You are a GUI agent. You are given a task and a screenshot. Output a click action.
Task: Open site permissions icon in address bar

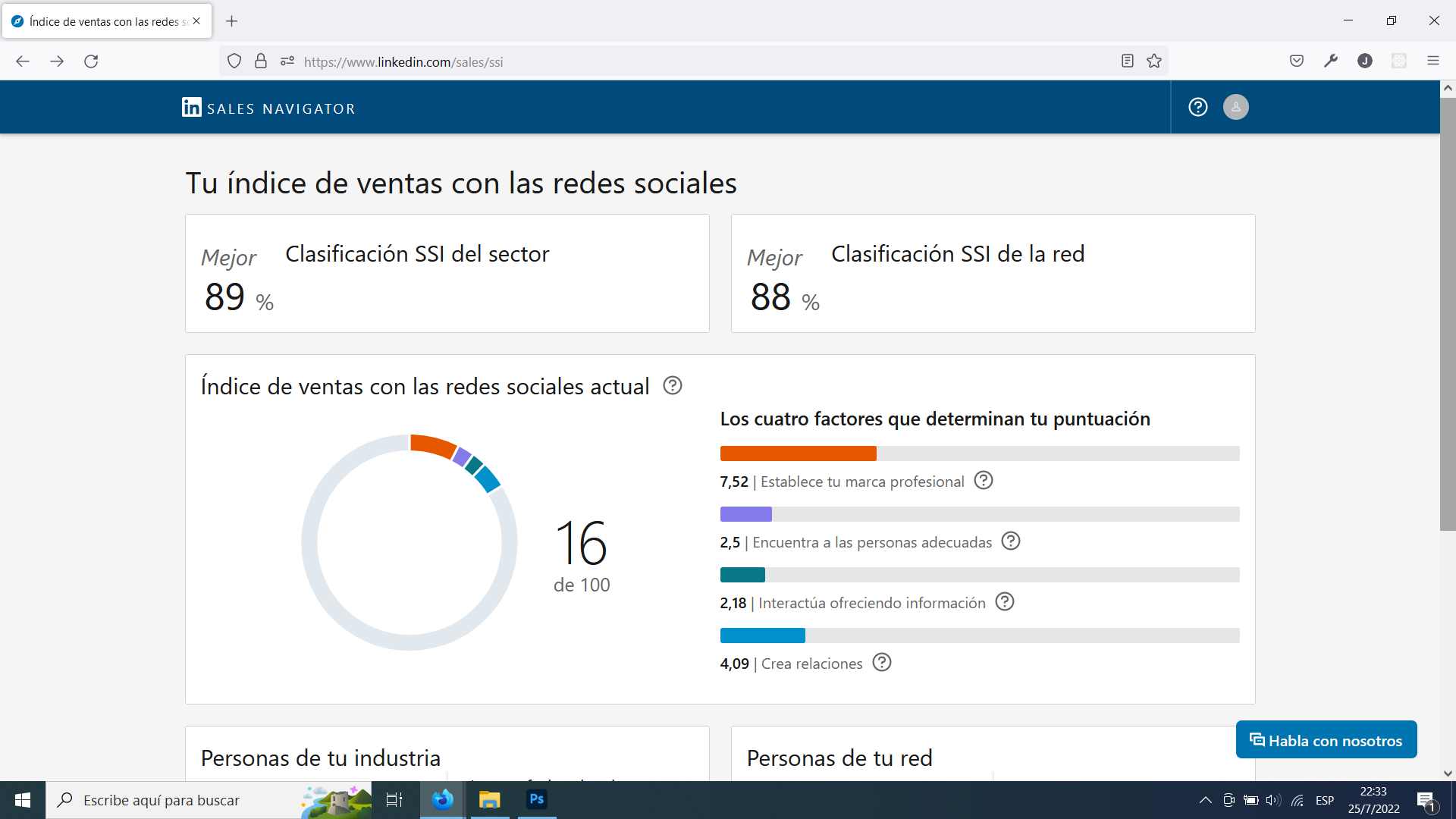287,61
